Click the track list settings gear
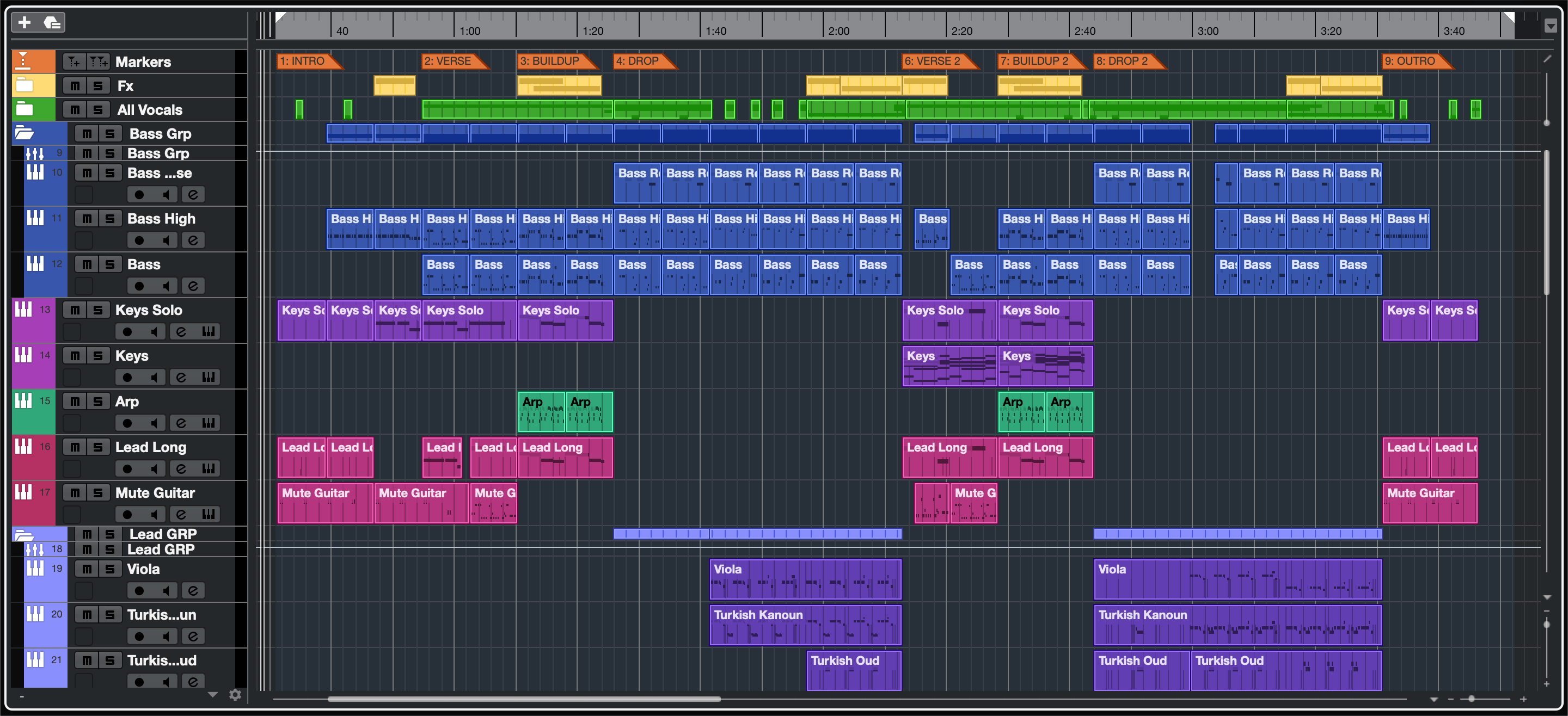This screenshot has width=1568, height=716. pos(235,694)
